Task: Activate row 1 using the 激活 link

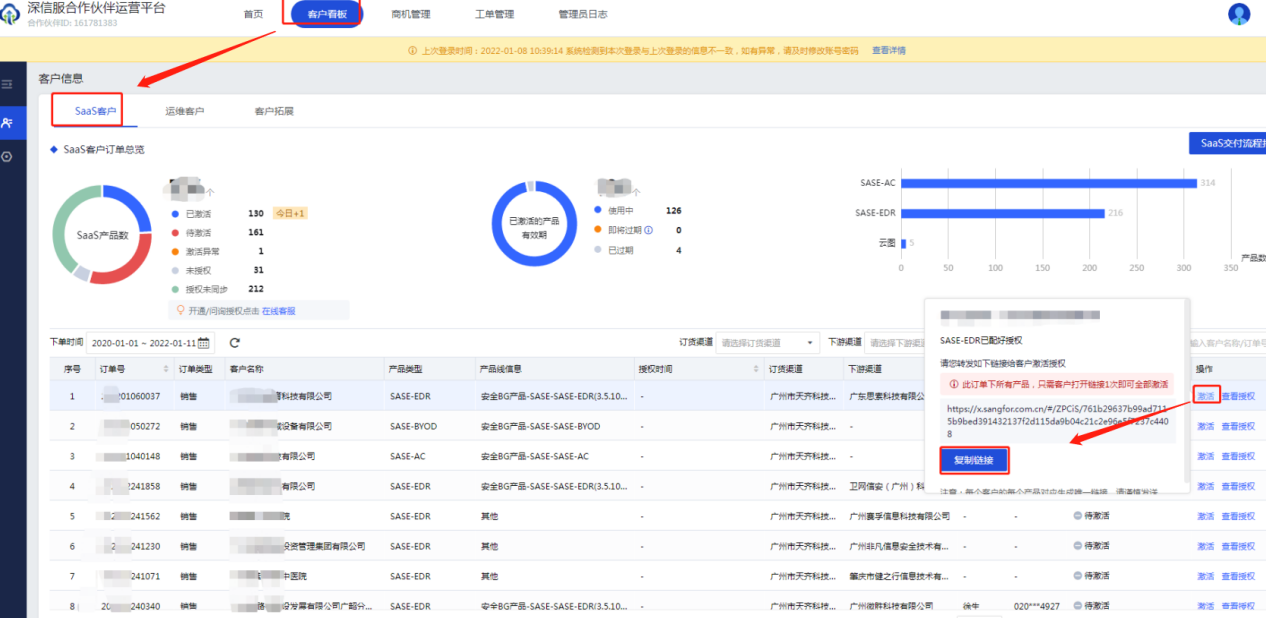Action: [x=1205, y=396]
